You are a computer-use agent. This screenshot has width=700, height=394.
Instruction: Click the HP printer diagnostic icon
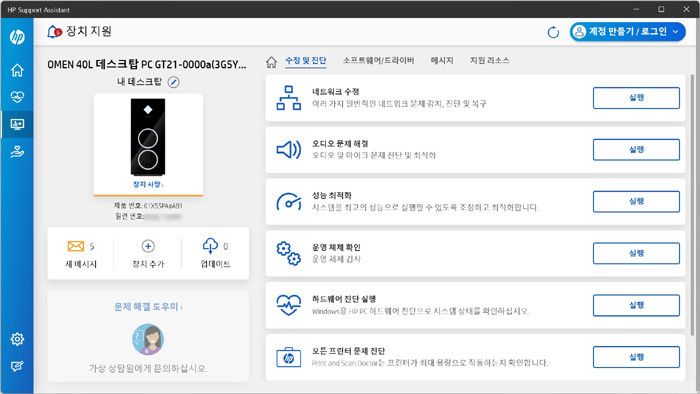click(288, 357)
